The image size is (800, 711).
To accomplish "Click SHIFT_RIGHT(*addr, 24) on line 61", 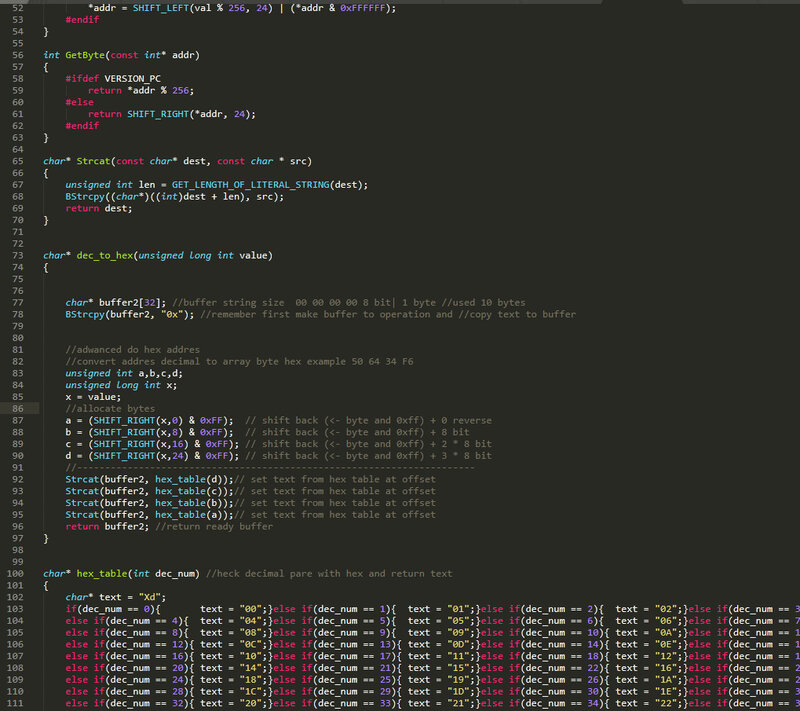I will click(188, 114).
